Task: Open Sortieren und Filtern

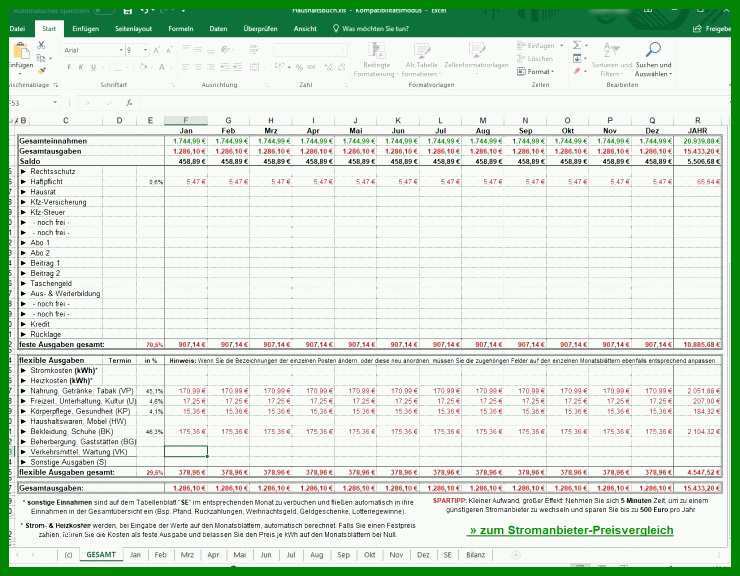Action: (x=611, y=60)
